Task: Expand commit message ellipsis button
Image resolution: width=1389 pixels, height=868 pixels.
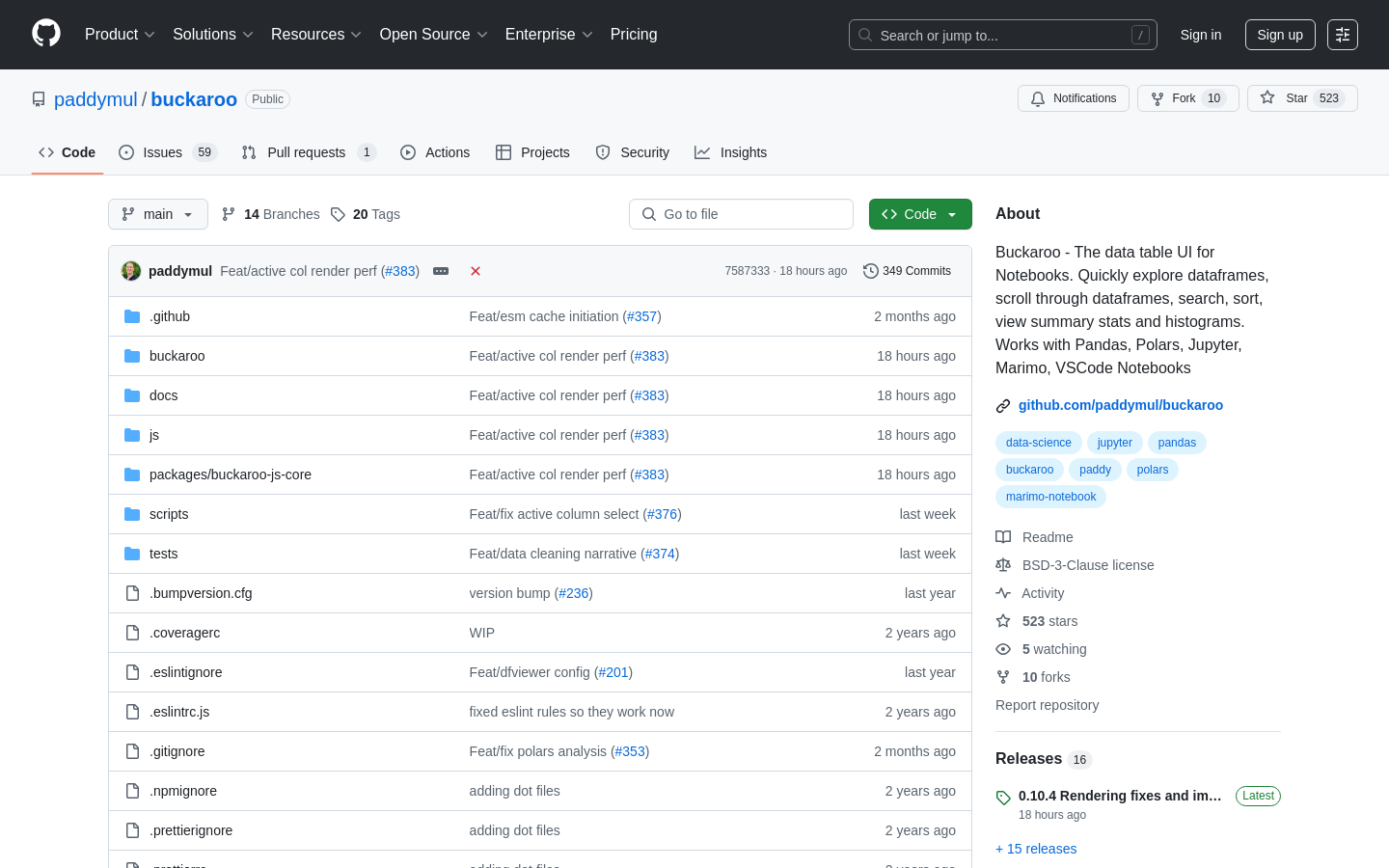Action: click(441, 271)
